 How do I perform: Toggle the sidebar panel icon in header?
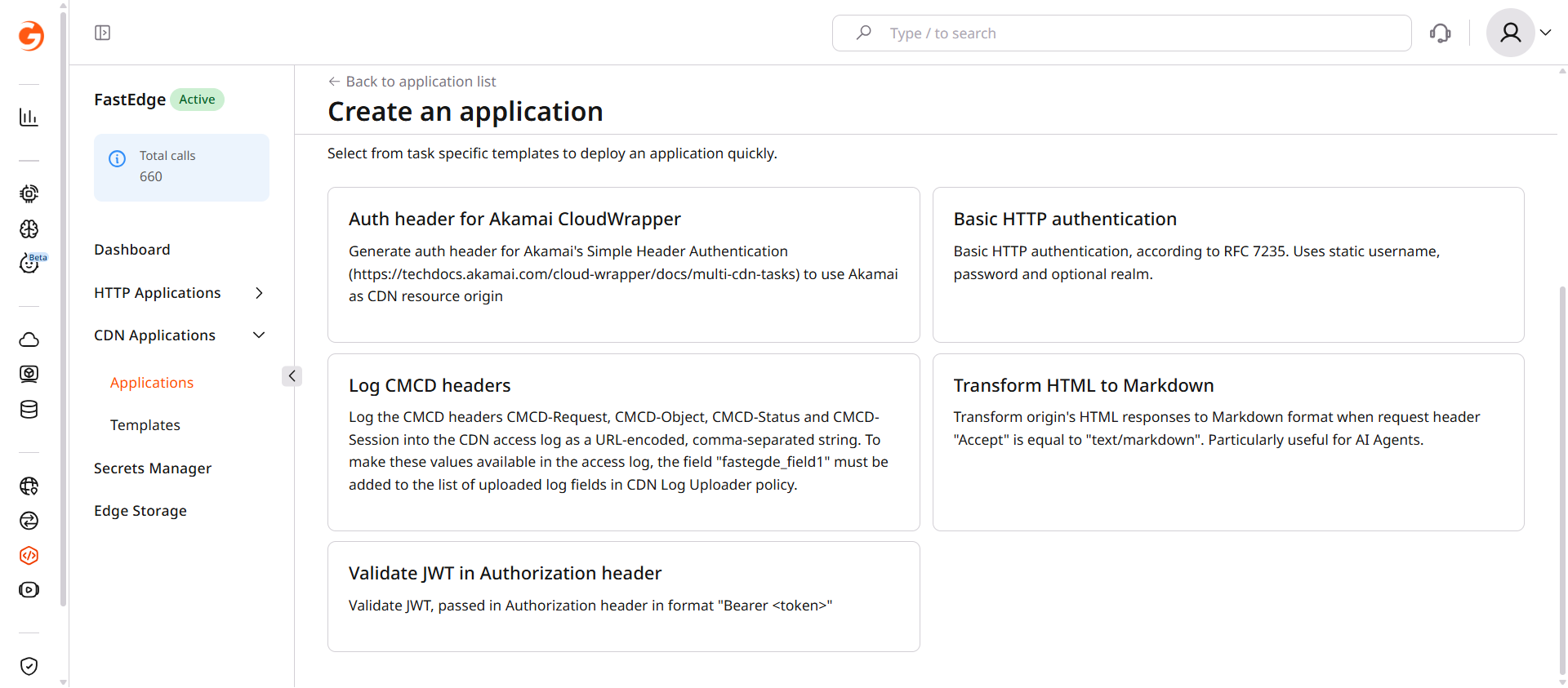pos(103,33)
